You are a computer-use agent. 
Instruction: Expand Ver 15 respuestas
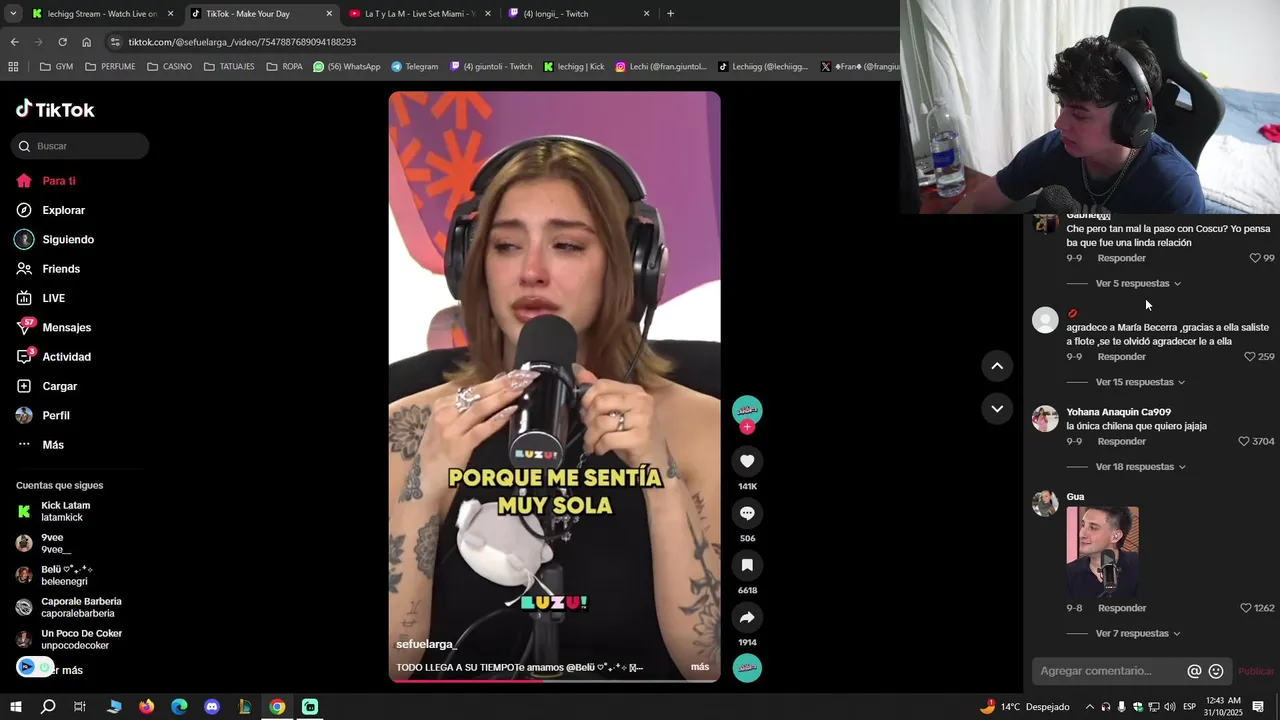tap(1140, 382)
